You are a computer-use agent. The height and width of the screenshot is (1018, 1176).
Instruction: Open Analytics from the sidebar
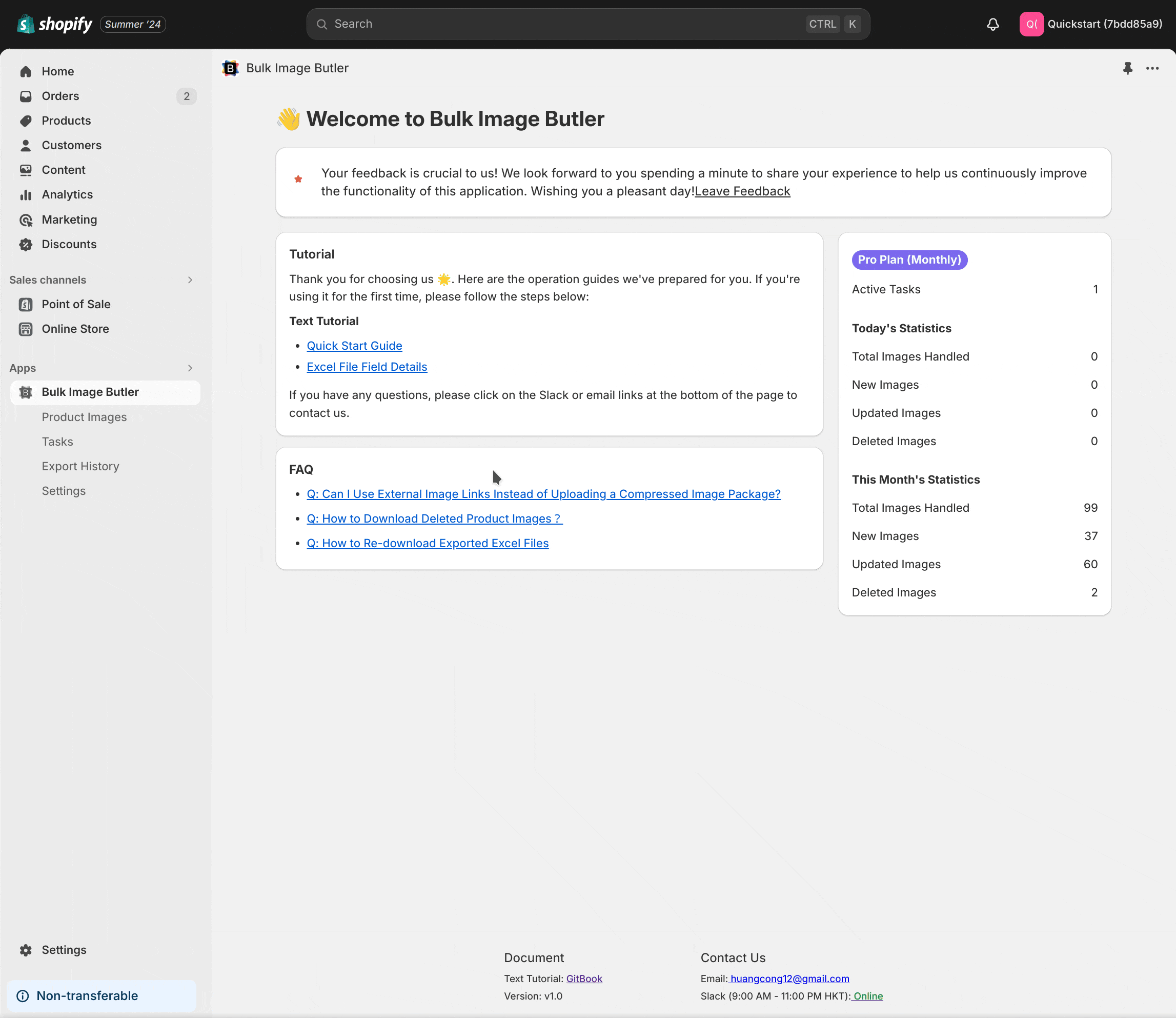pos(67,195)
